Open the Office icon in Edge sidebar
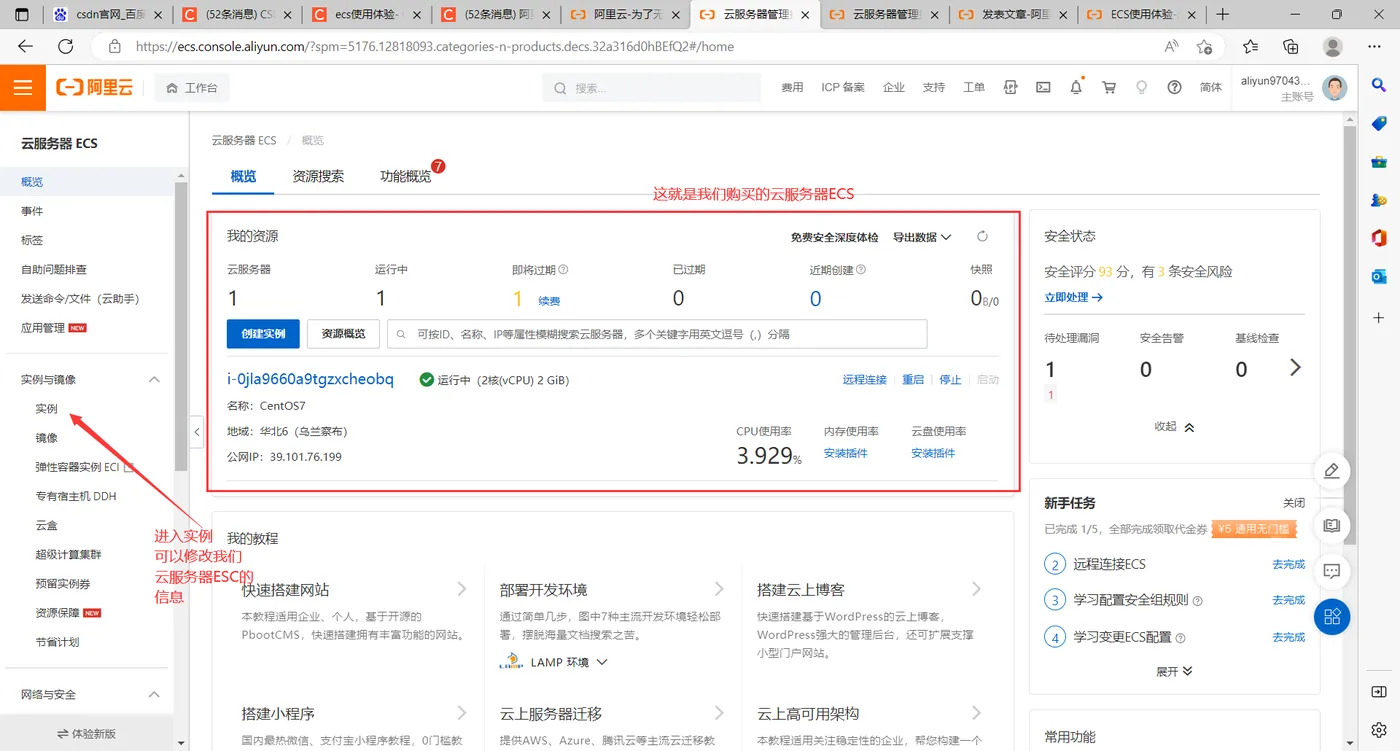This screenshot has height=751, width=1400. click(x=1379, y=237)
